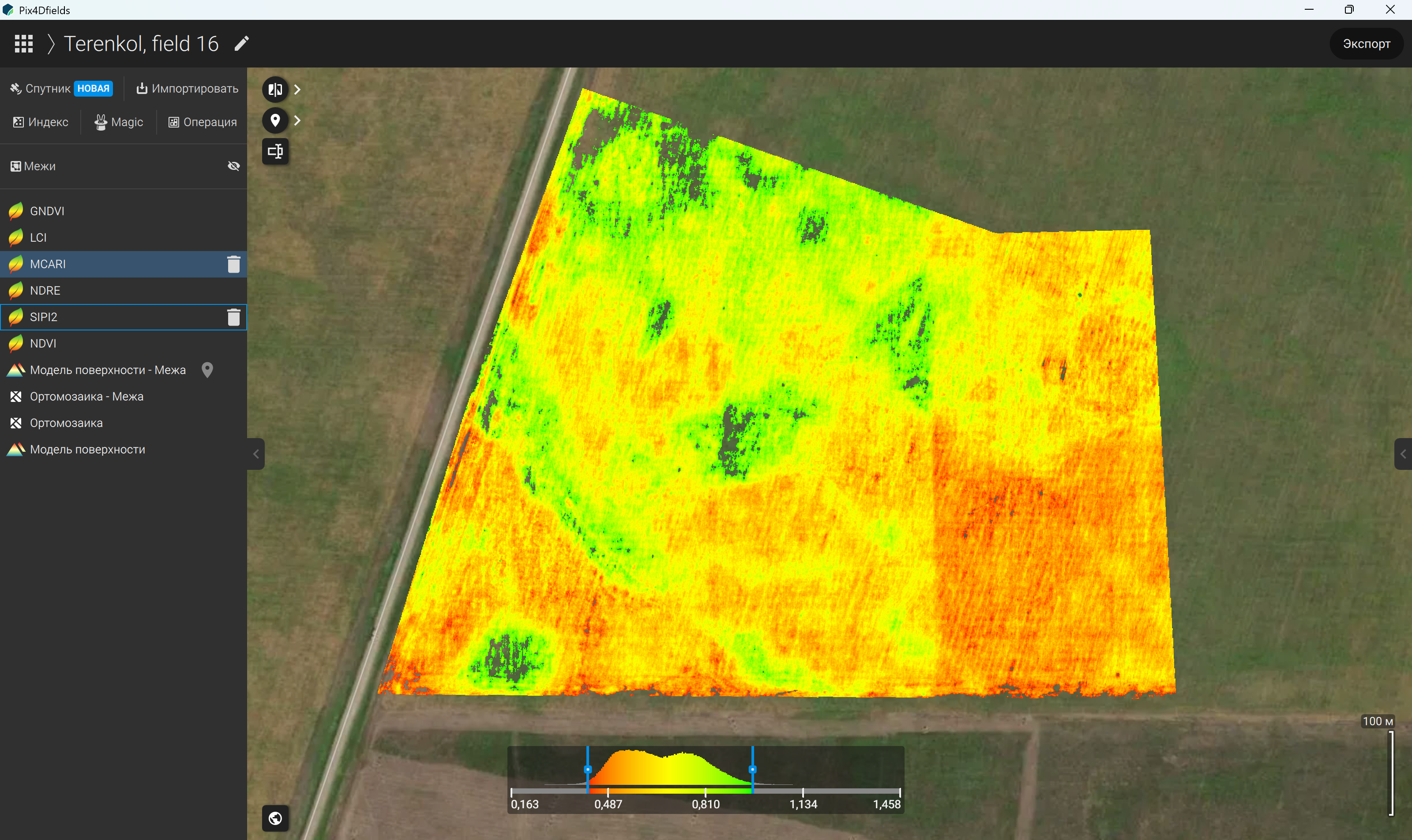Switch basemap with the globe icon
This screenshot has height=840, width=1412.
(x=275, y=818)
